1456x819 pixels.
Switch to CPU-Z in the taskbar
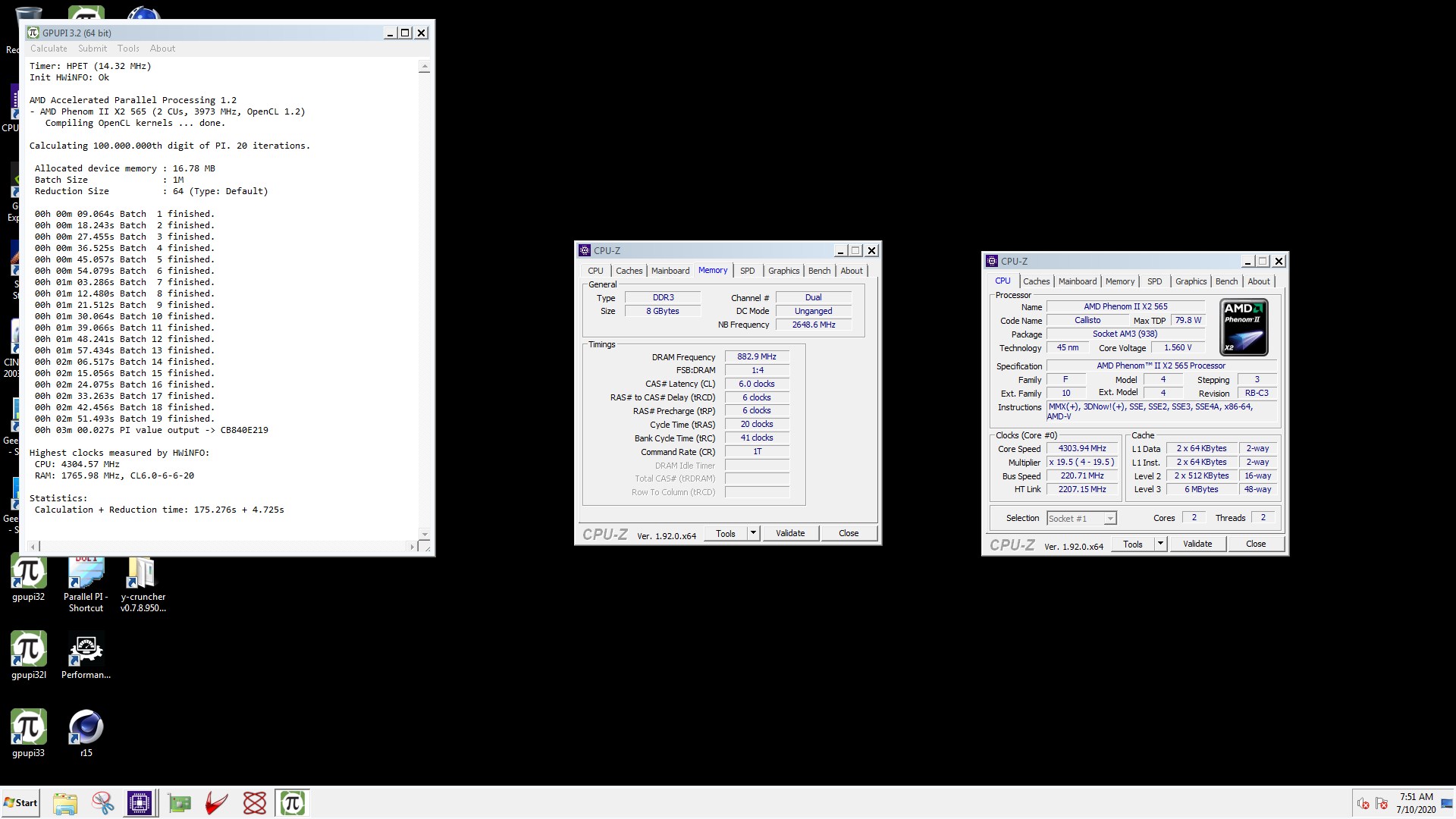tap(140, 803)
